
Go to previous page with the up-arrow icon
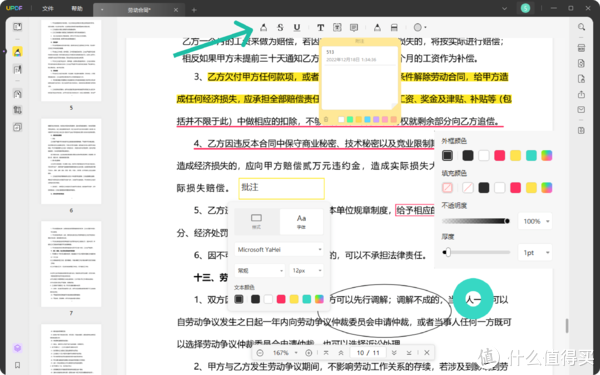pyautogui.click(x=341, y=353)
